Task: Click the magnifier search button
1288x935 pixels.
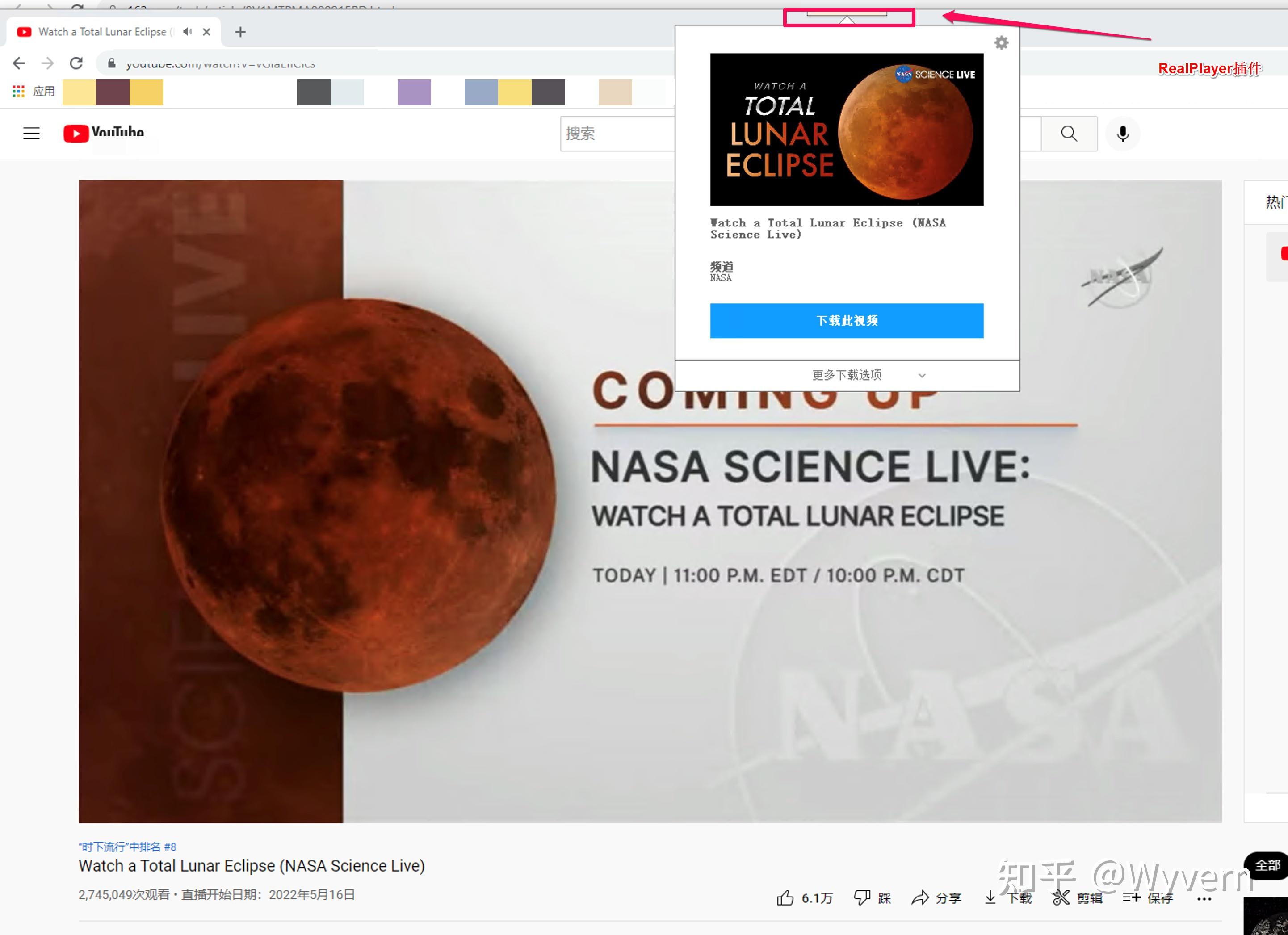Action: click(1069, 134)
